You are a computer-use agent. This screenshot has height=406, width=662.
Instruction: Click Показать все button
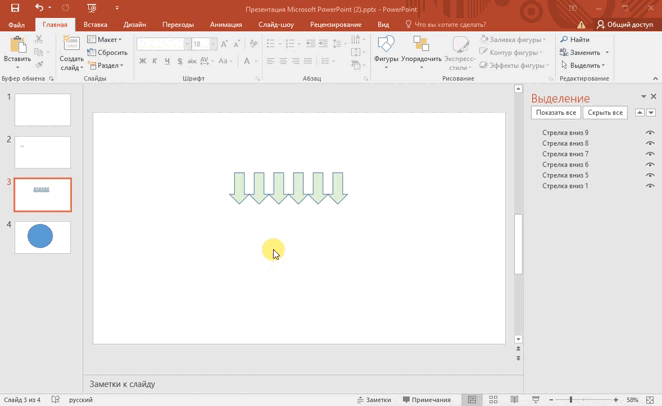tap(556, 113)
